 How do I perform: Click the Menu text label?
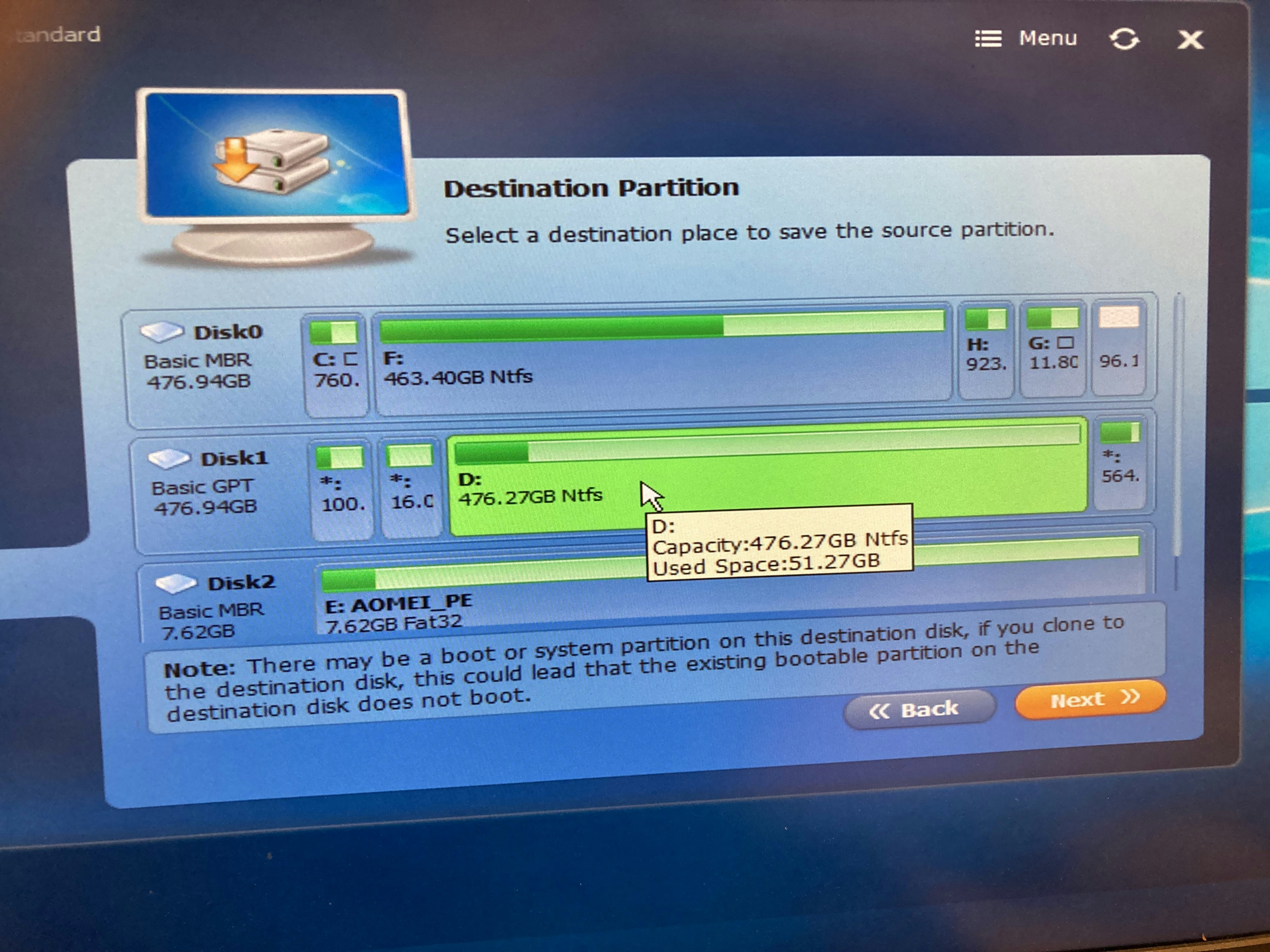(1048, 38)
